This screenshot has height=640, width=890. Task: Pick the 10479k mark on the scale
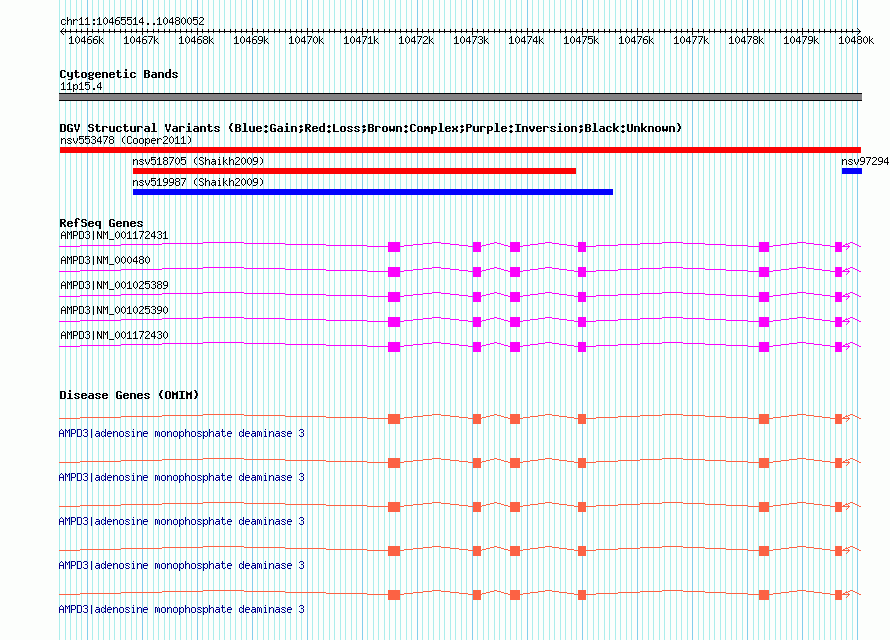pos(801,40)
